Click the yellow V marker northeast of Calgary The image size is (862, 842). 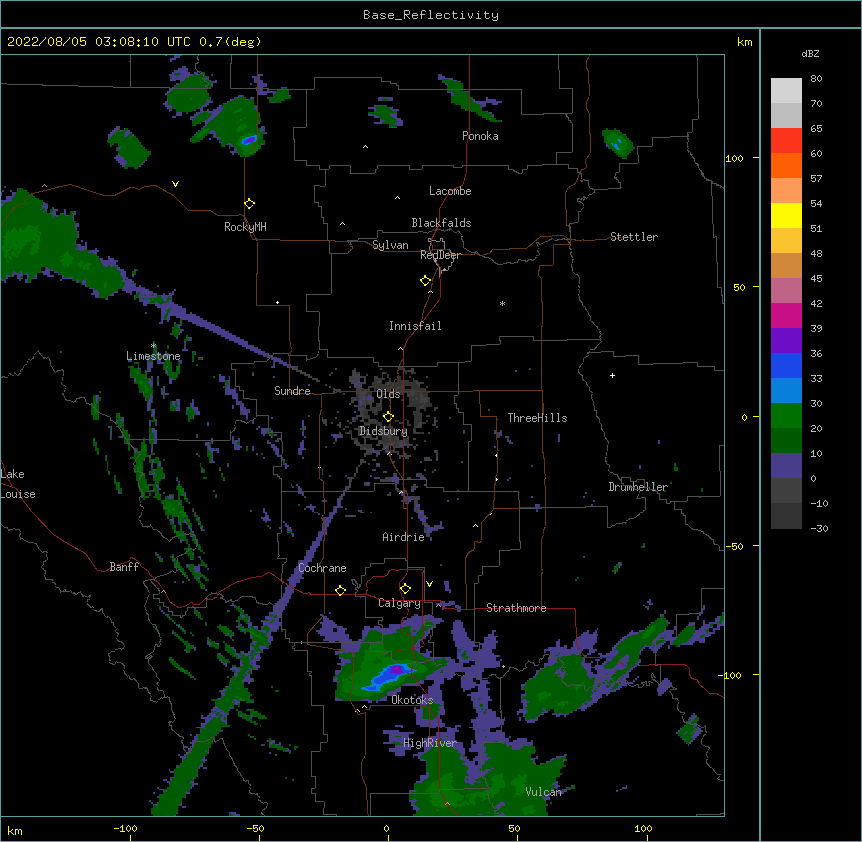coord(429,584)
